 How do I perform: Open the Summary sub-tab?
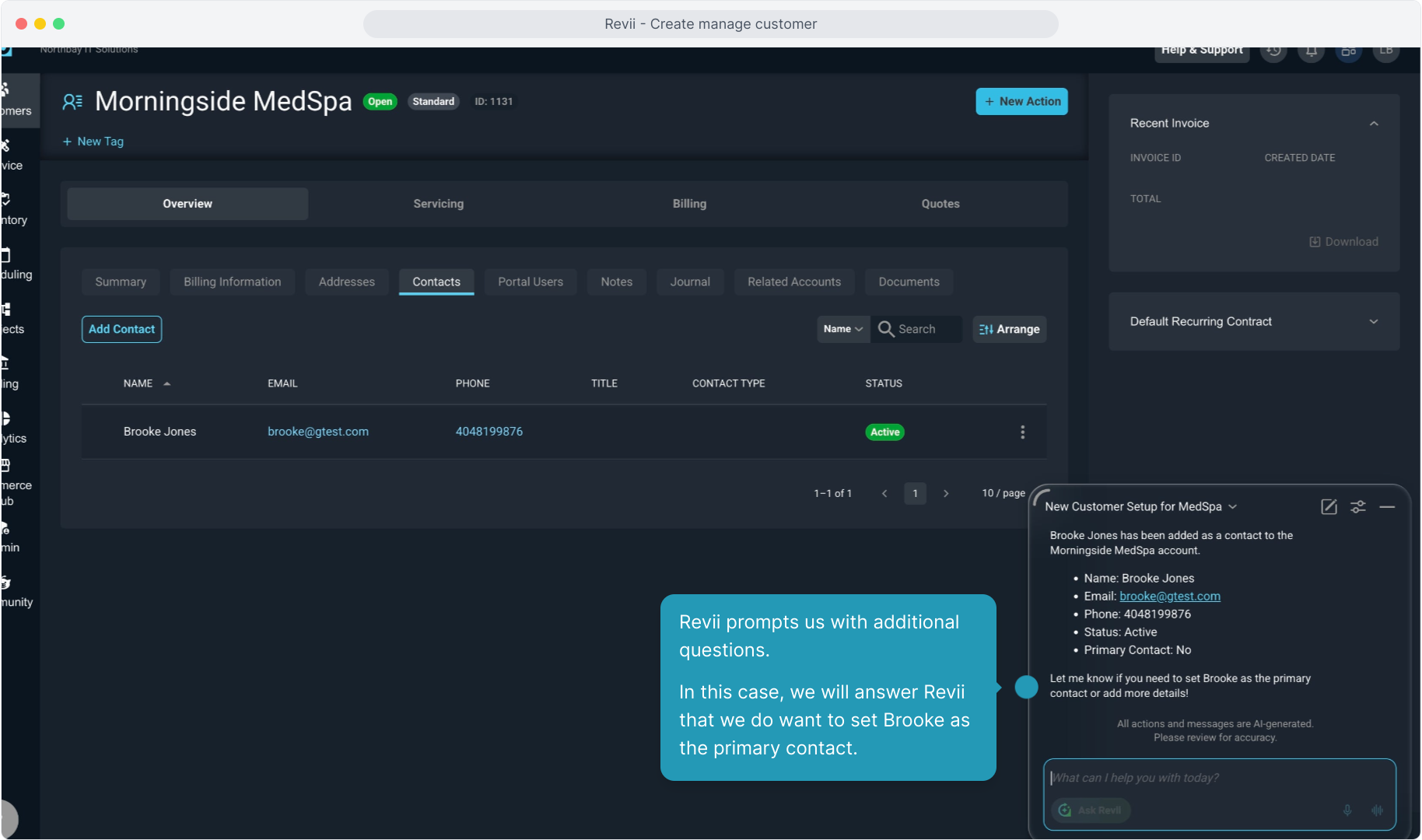click(x=121, y=282)
